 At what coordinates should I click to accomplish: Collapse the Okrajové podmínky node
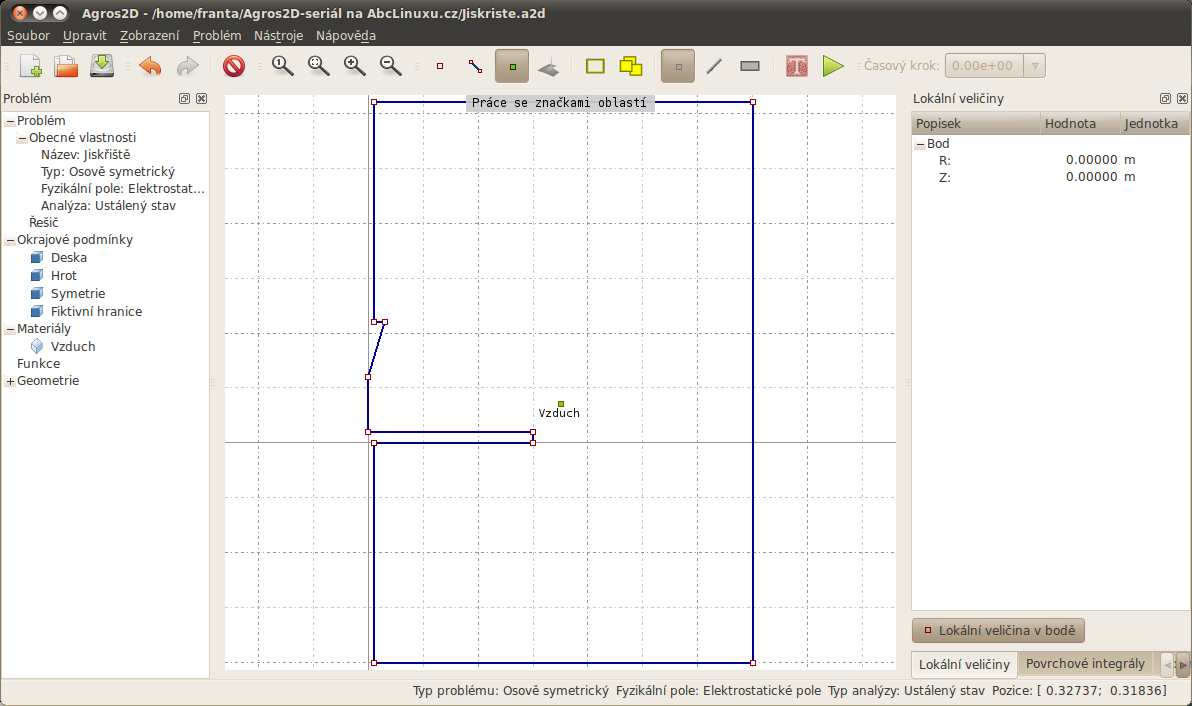click(x=10, y=240)
